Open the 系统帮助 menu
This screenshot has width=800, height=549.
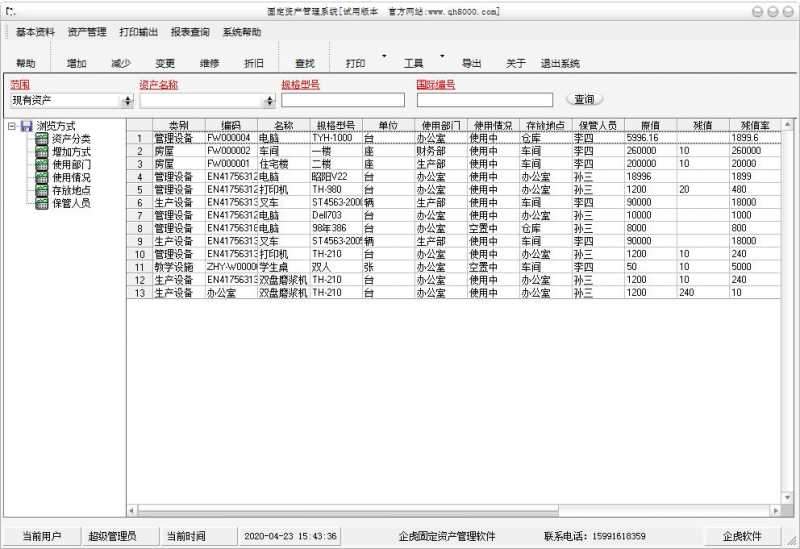pos(242,32)
